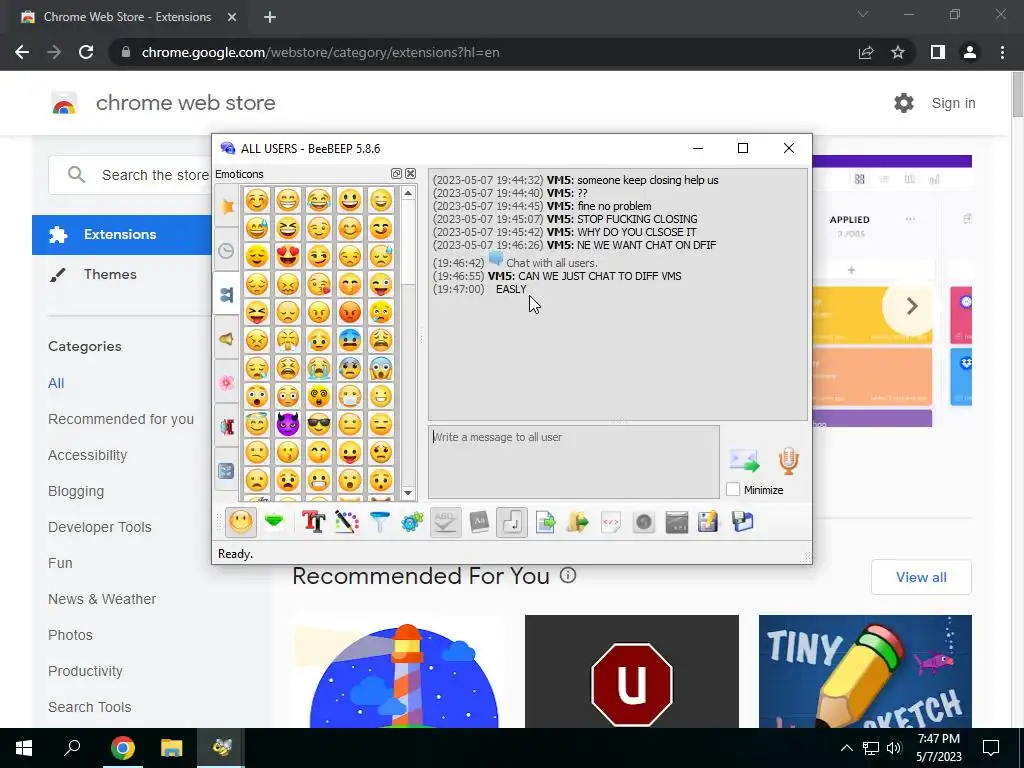Insert the purple devil emoji
Image resolution: width=1024 pixels, height=768 pixels.
(x=287, y=424)
